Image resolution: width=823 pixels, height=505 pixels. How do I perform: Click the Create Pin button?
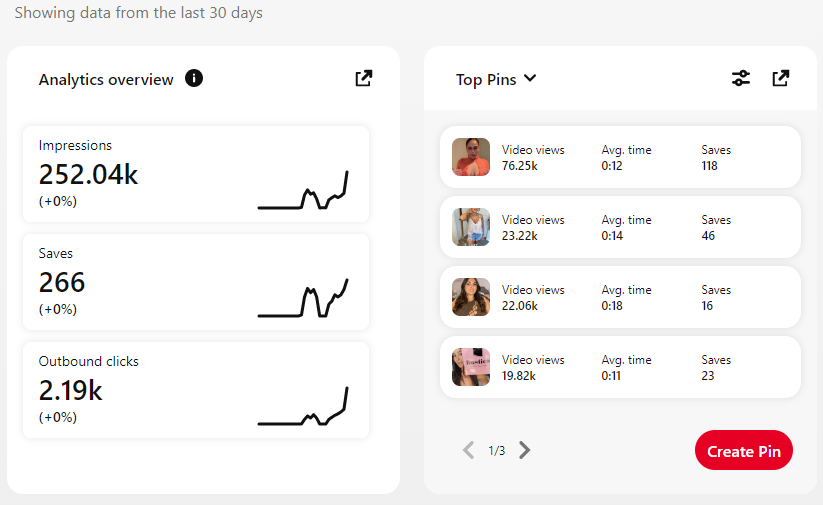tap(743, 451)
